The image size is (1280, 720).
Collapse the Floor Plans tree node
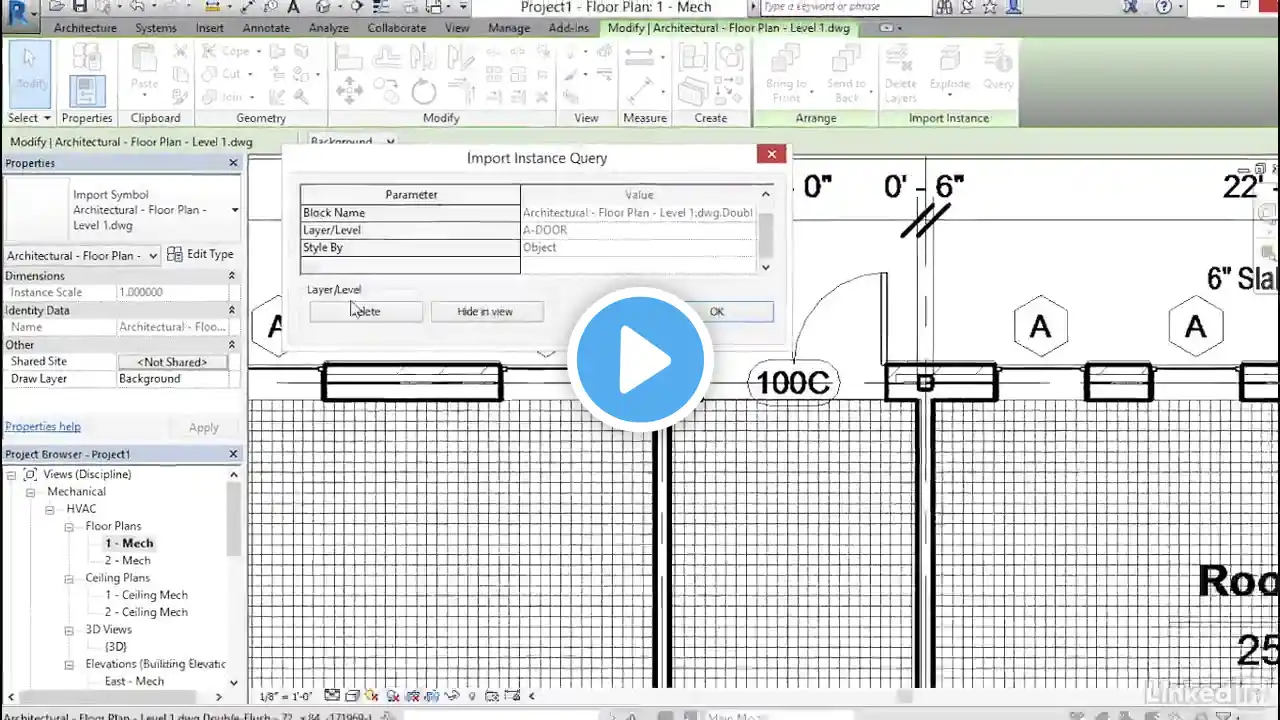pyautogui.click(x=70, y=526)
